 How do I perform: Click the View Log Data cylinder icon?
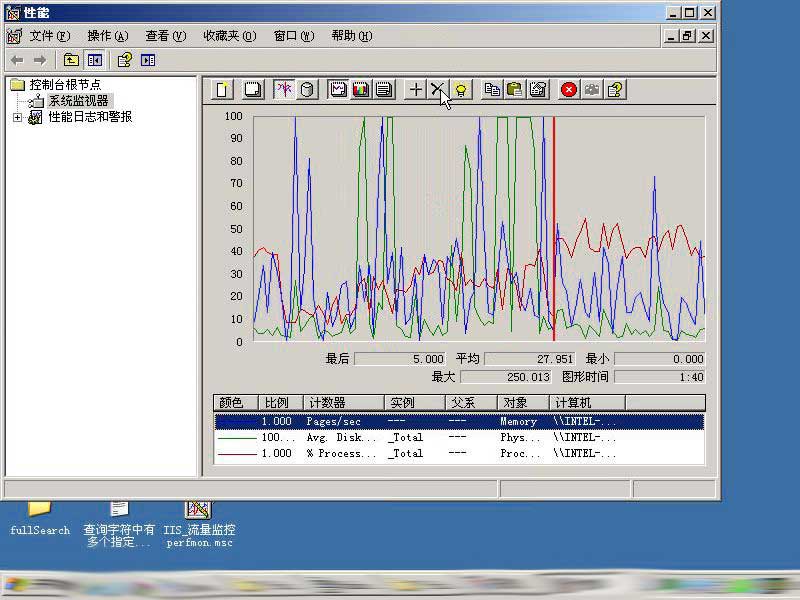pyautogui.click(x=307, y=90)
